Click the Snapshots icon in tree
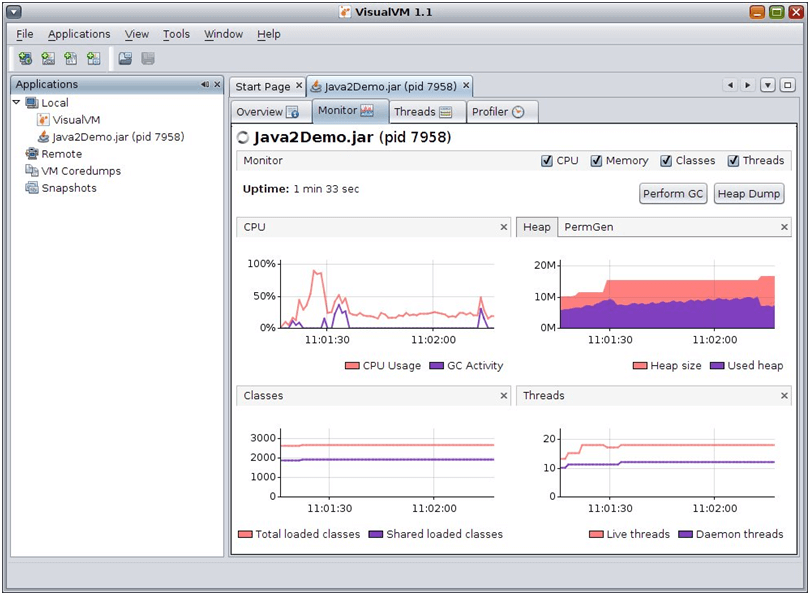Screen dimensions: 810x595 click(32, 187)
